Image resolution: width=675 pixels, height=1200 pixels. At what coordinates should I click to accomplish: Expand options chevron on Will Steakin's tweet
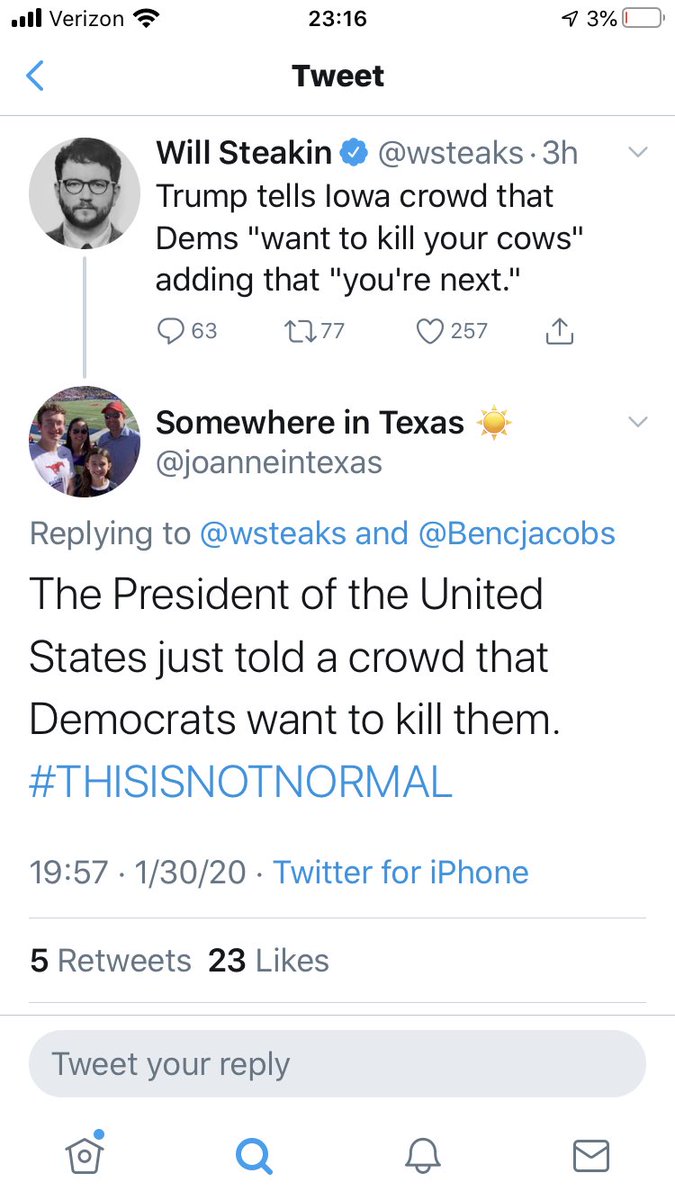coord(637,153)
